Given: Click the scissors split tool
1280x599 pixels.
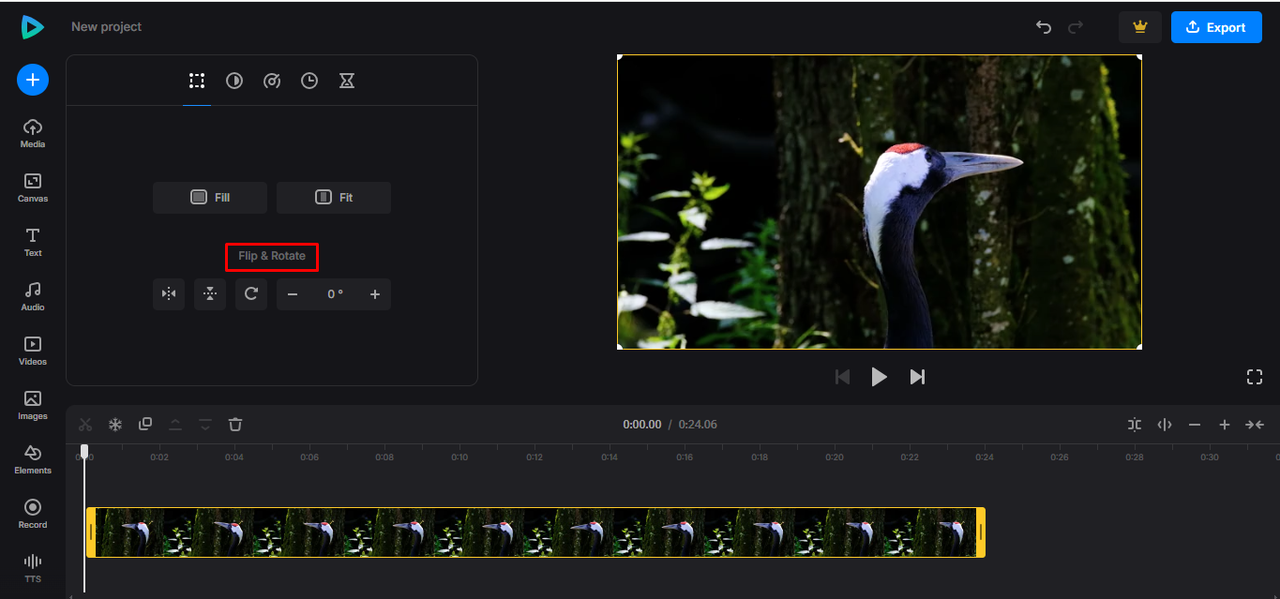Looking at the screenshot, I should click(85, 424).
